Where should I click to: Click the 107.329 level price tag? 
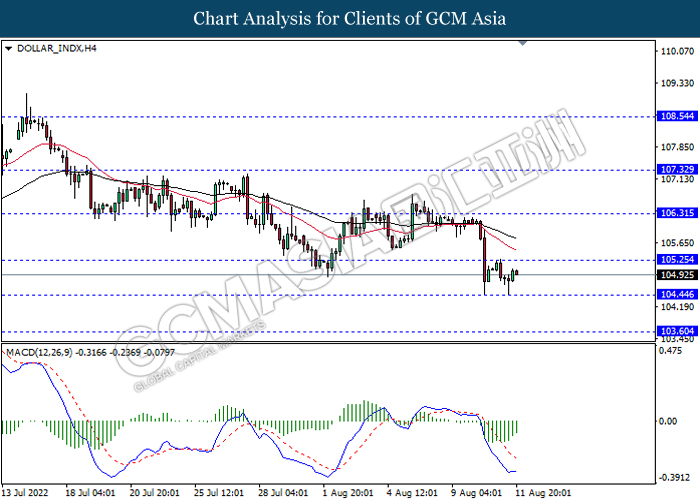tap(677, 169)
